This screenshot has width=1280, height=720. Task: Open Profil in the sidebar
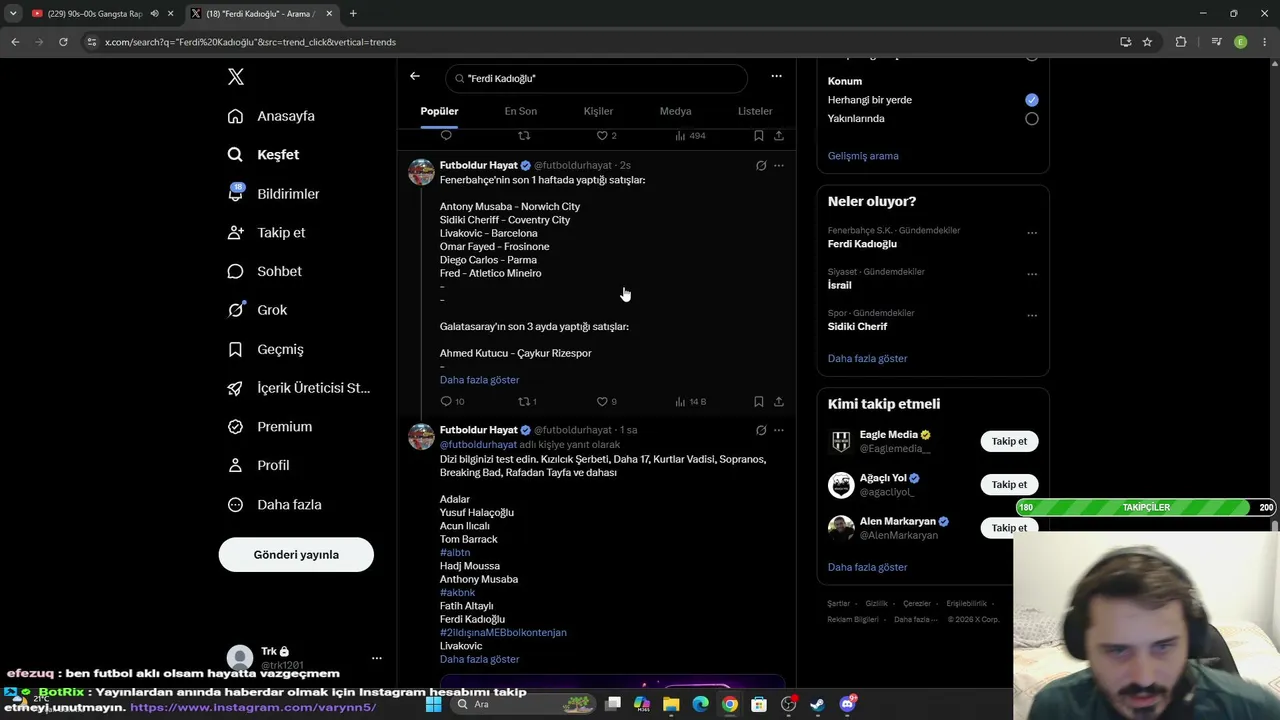pyautogui.click(x=258, y=465)
